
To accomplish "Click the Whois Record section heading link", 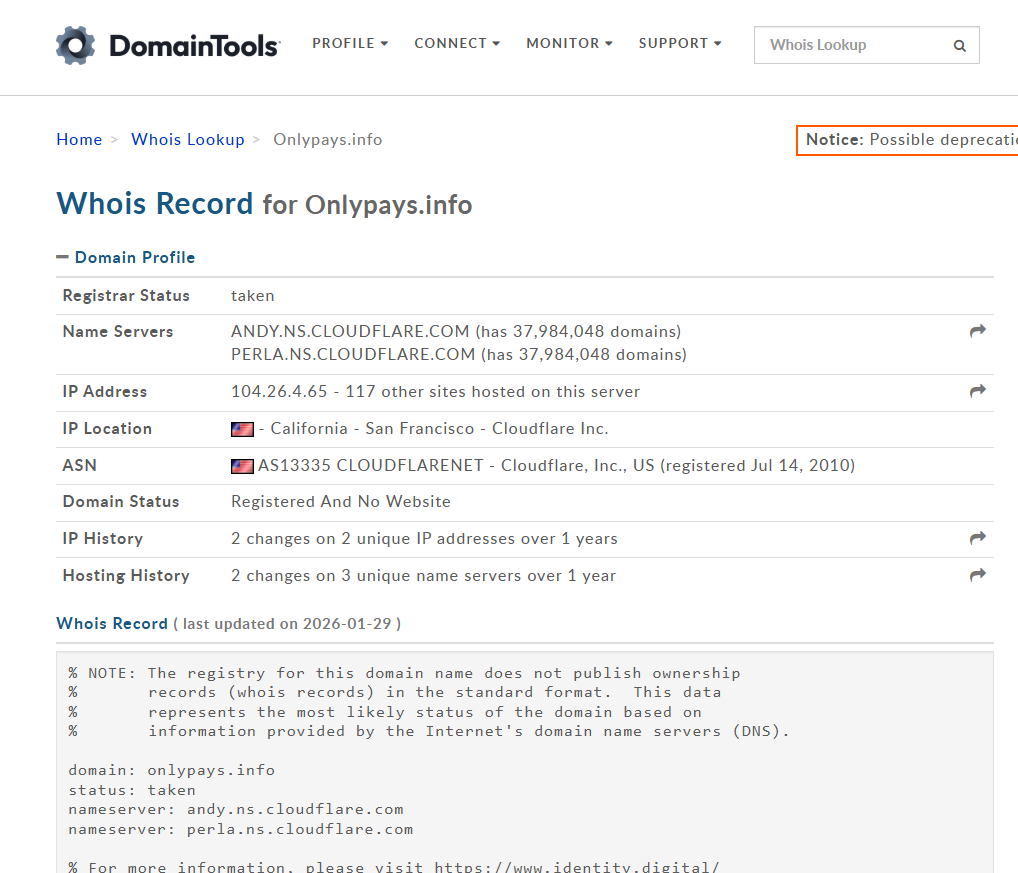I will [x=112, y=623].
